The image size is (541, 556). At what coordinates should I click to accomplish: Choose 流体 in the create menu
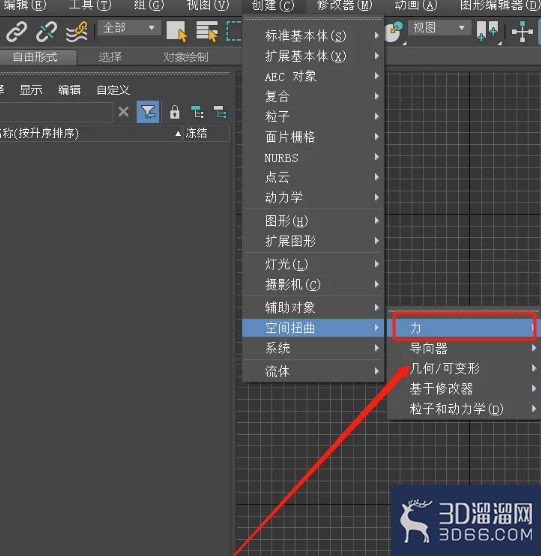313,371
